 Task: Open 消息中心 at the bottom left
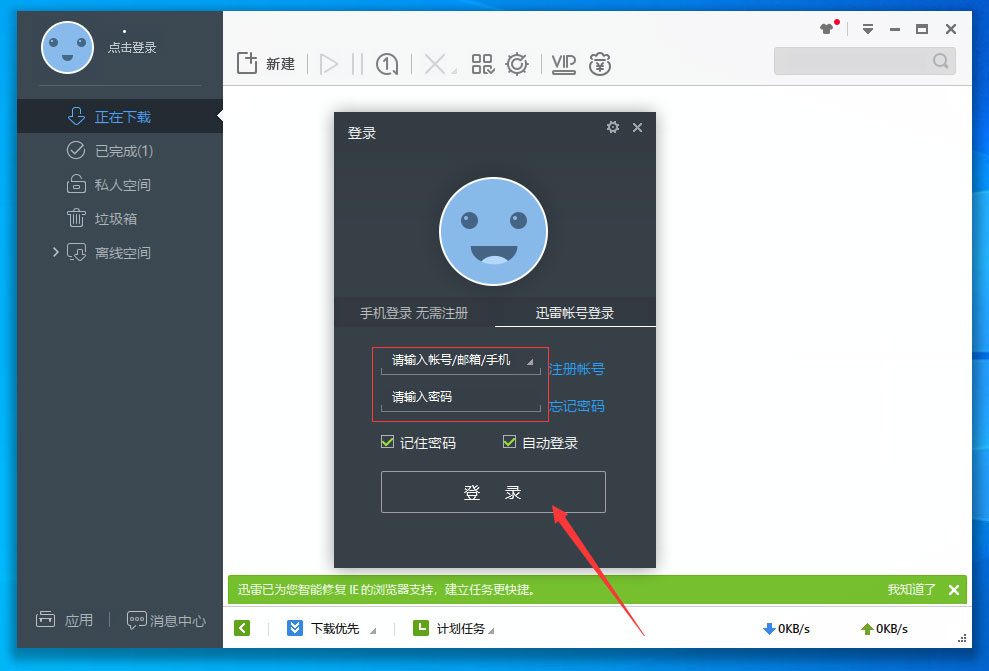click(166, 620)
